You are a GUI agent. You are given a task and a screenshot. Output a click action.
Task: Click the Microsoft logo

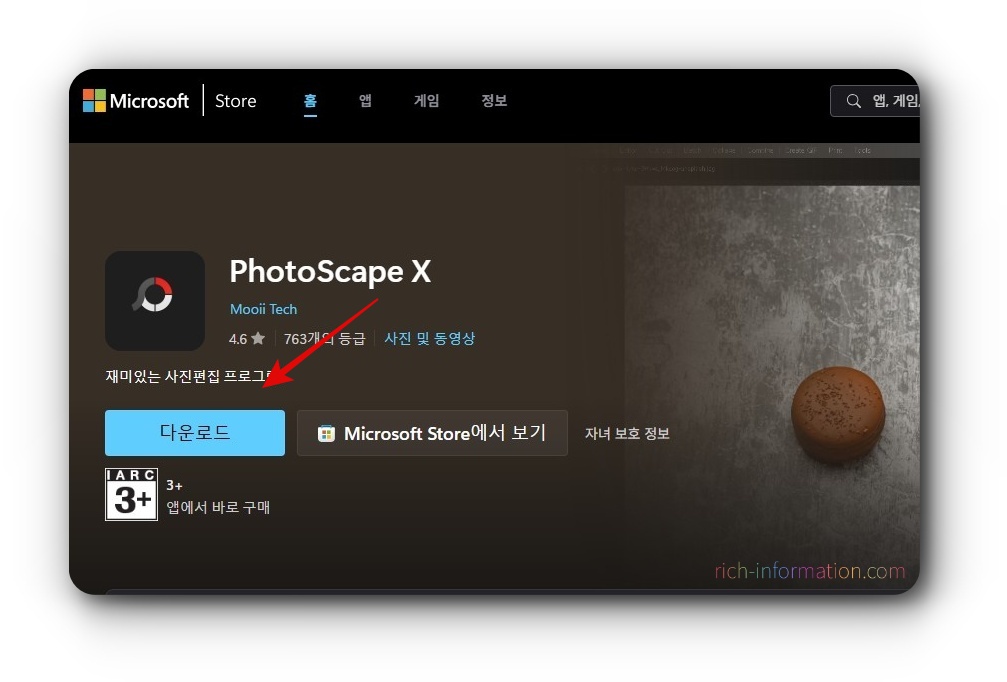click(x=136, y=101)
